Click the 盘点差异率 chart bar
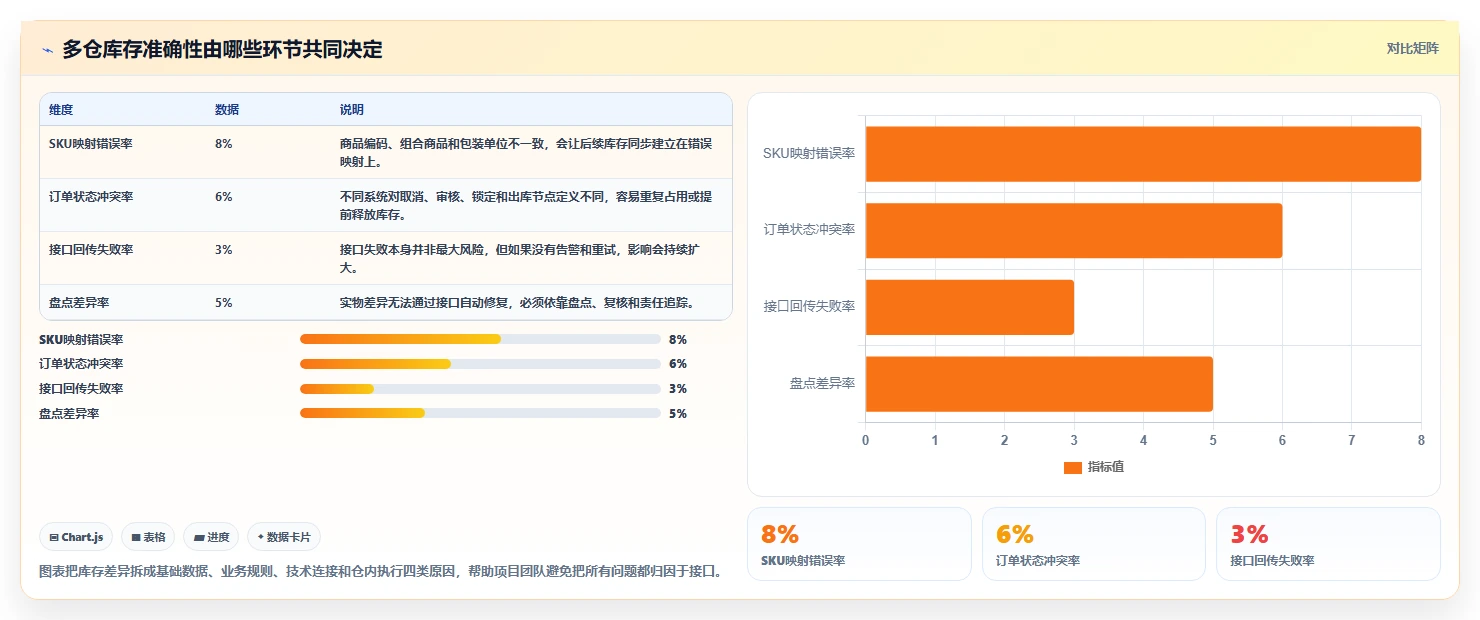This screenshot has width=1480, height=620. 1039,384
